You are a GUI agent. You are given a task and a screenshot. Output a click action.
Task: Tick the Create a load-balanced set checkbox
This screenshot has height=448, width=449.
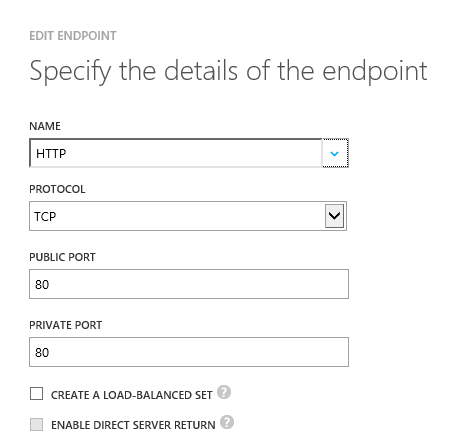coord(36,394)
